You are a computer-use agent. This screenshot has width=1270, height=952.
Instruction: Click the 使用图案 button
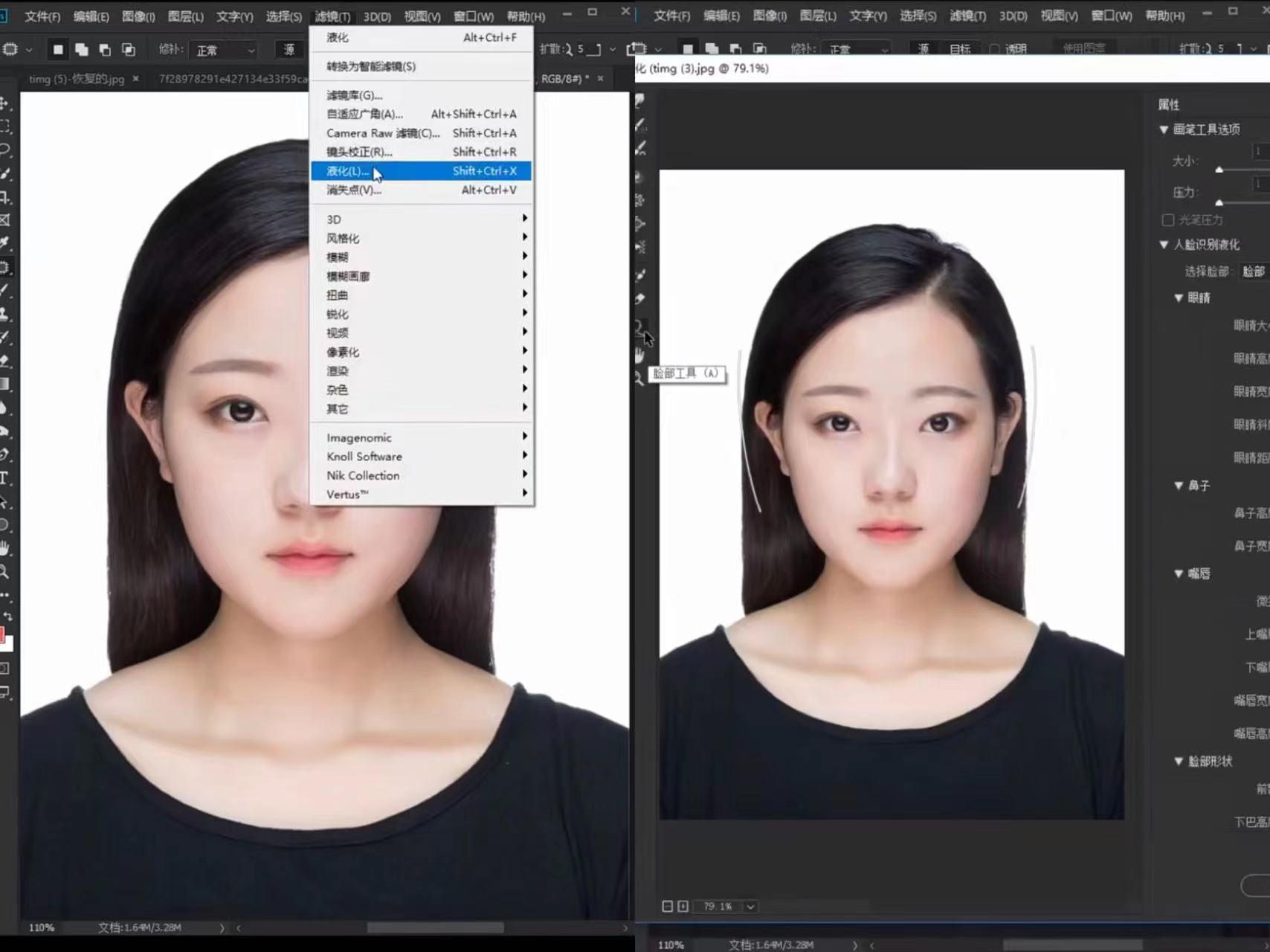click(1084, 49)
